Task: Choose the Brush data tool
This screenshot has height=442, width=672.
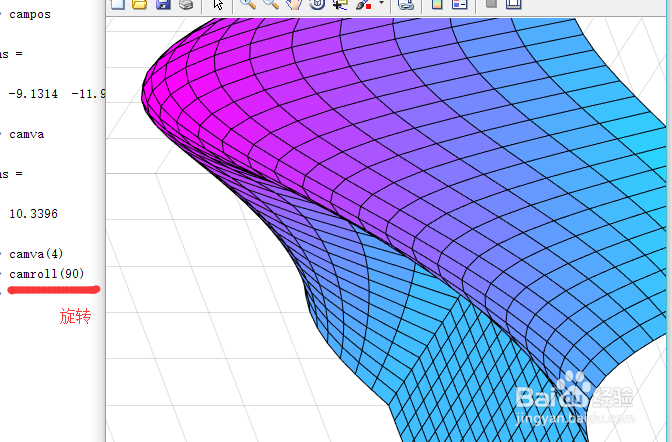Action: click(363, 4)
